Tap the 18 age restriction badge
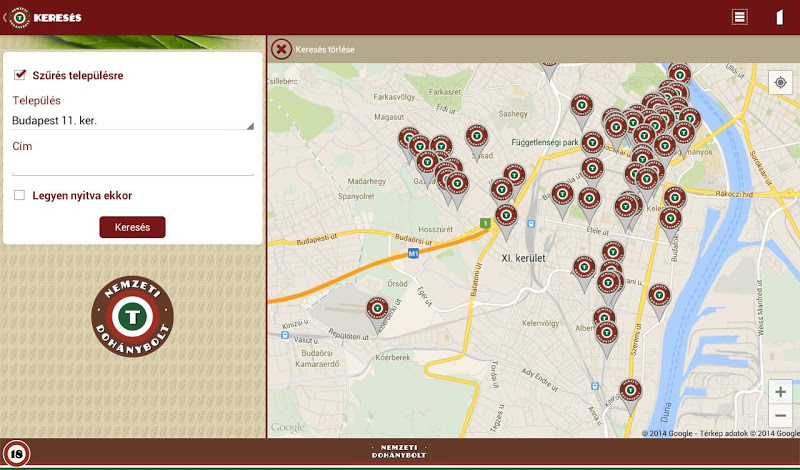 tap(16, 454)
